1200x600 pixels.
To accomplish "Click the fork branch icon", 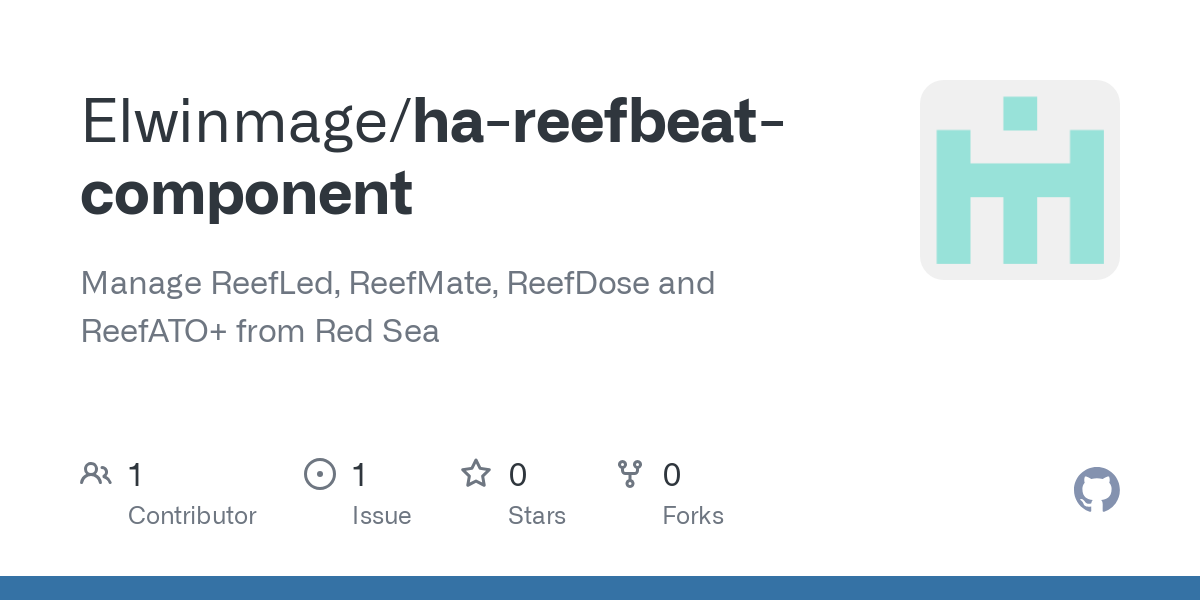I will coord(630,474).
